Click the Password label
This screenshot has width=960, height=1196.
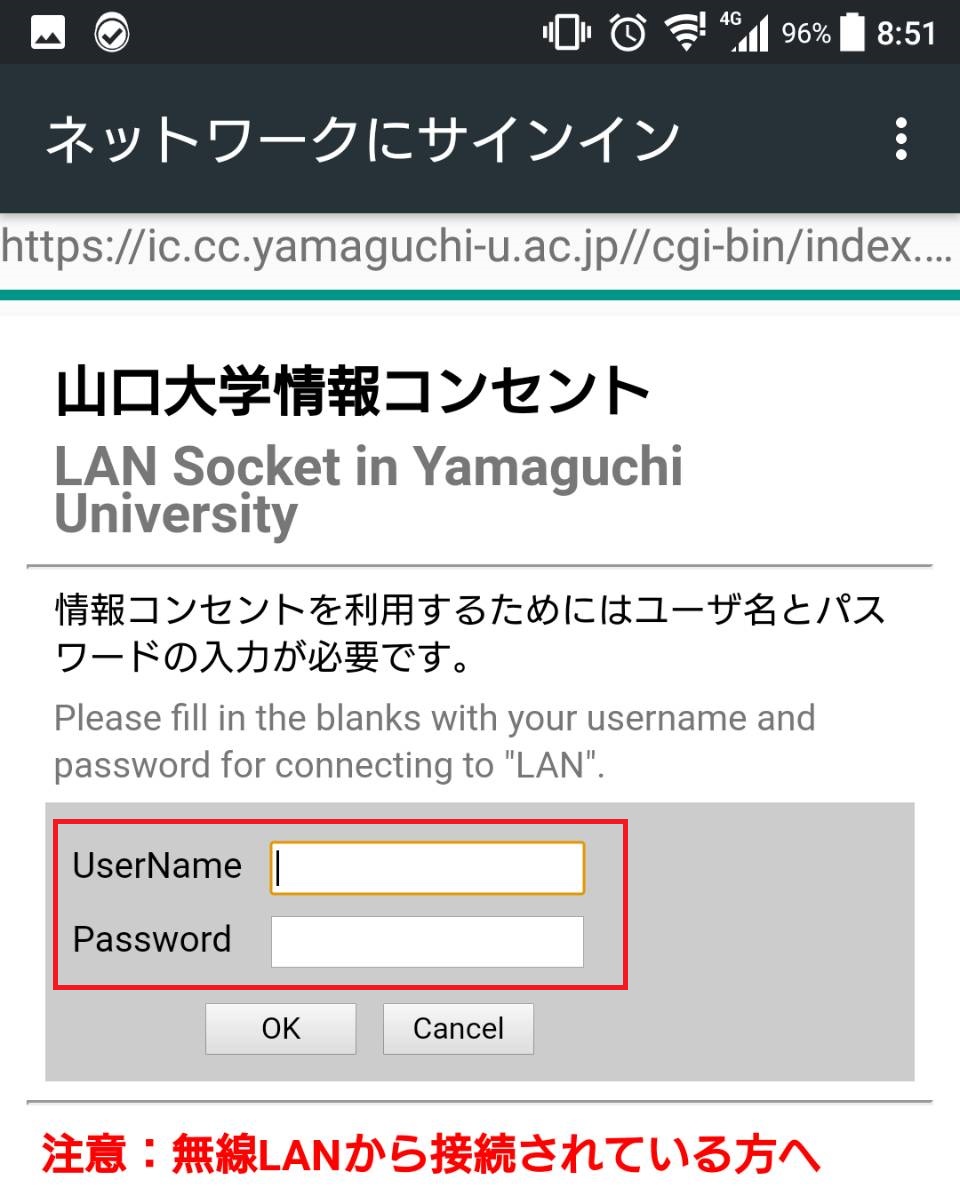tap(152, 940)
